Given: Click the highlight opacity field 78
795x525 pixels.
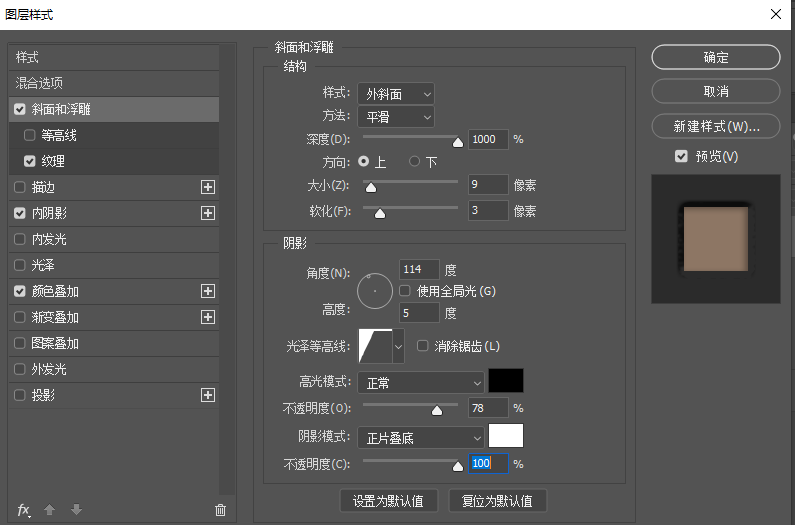Looking at the screenshot, I should pyautogui.click(x=488, y=408).
